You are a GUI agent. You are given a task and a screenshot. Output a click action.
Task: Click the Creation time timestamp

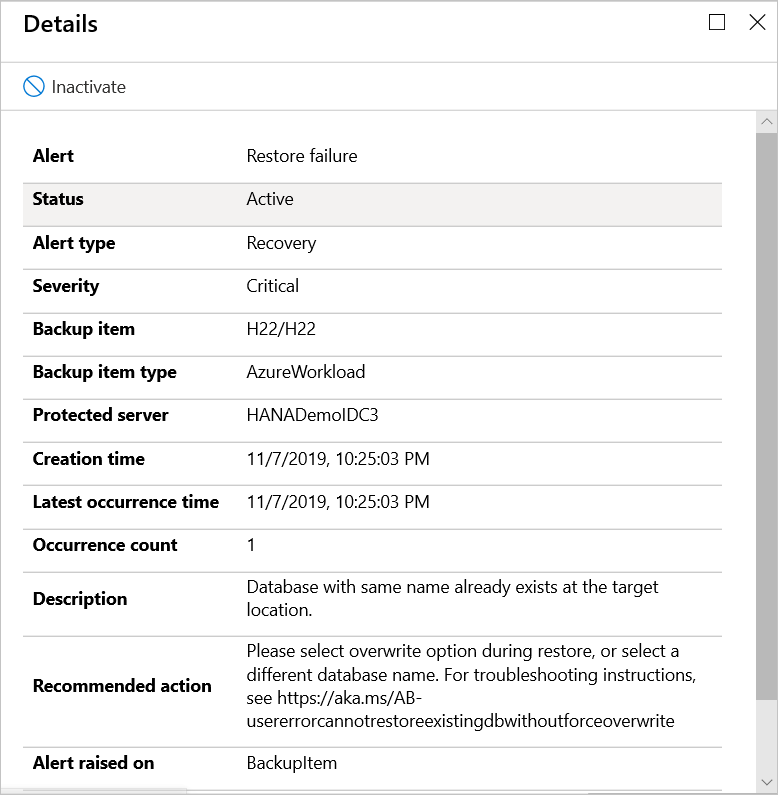338,459
